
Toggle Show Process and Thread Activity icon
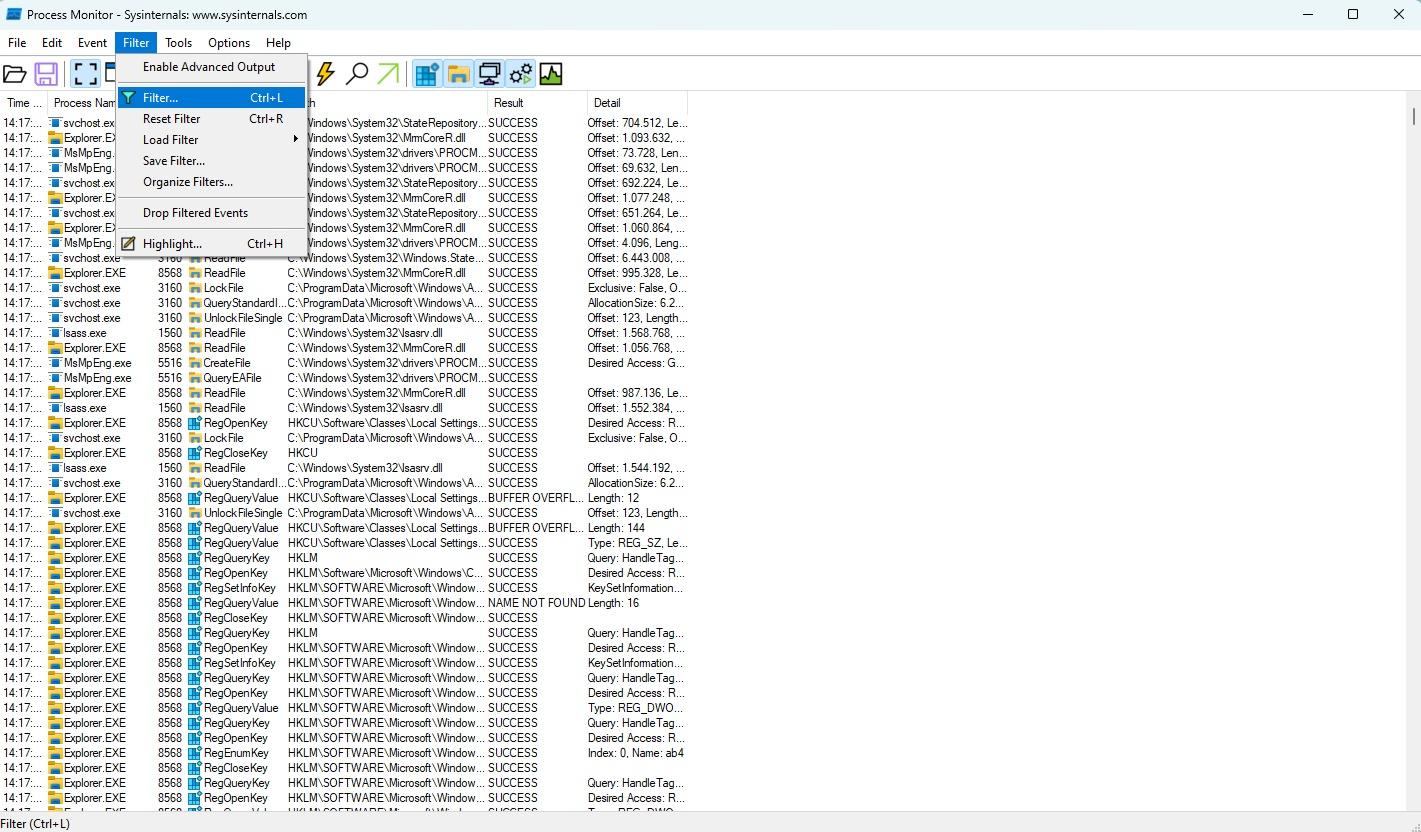(520, 74)
